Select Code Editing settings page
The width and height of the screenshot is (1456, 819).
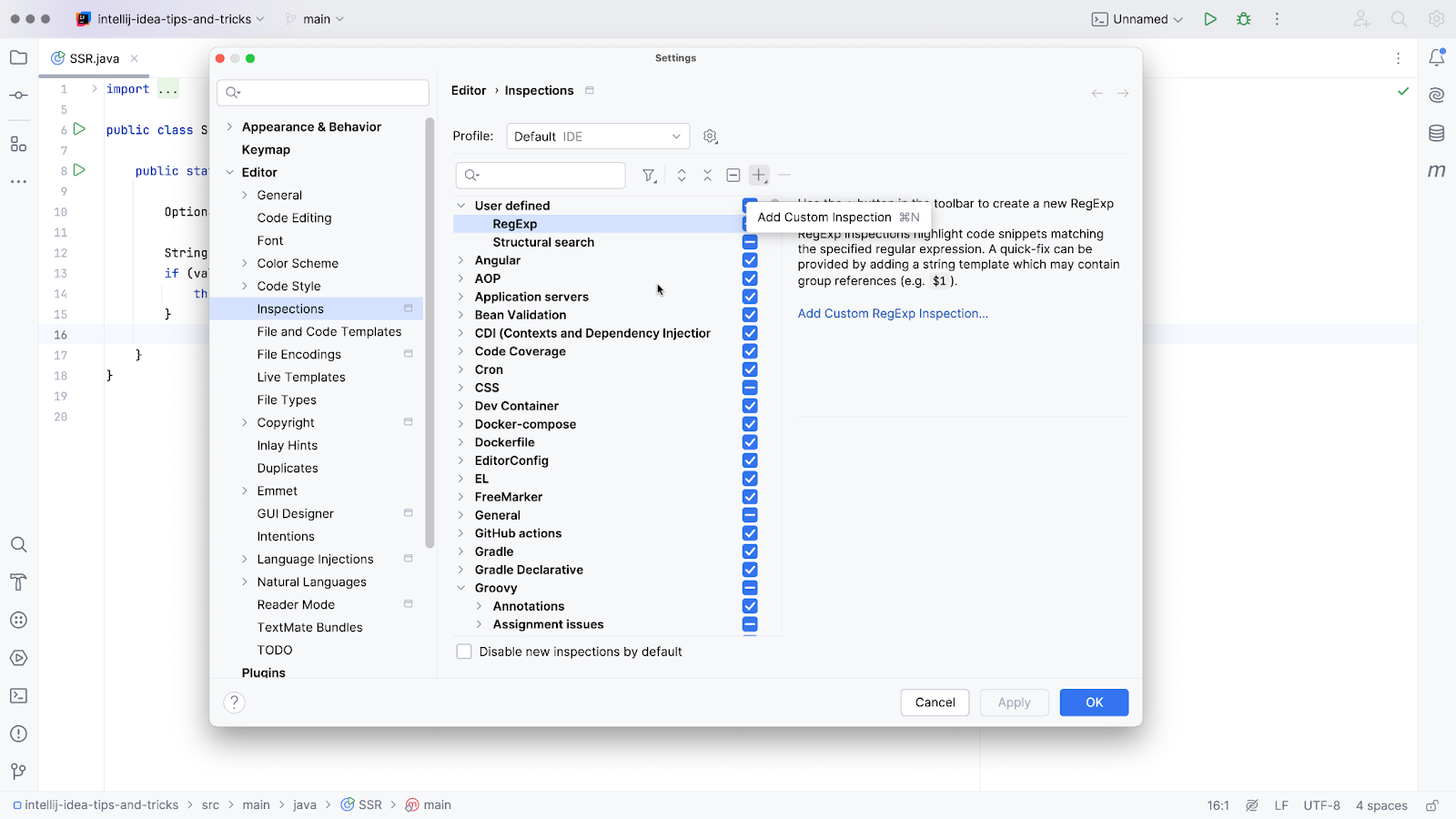pos(294,217)
